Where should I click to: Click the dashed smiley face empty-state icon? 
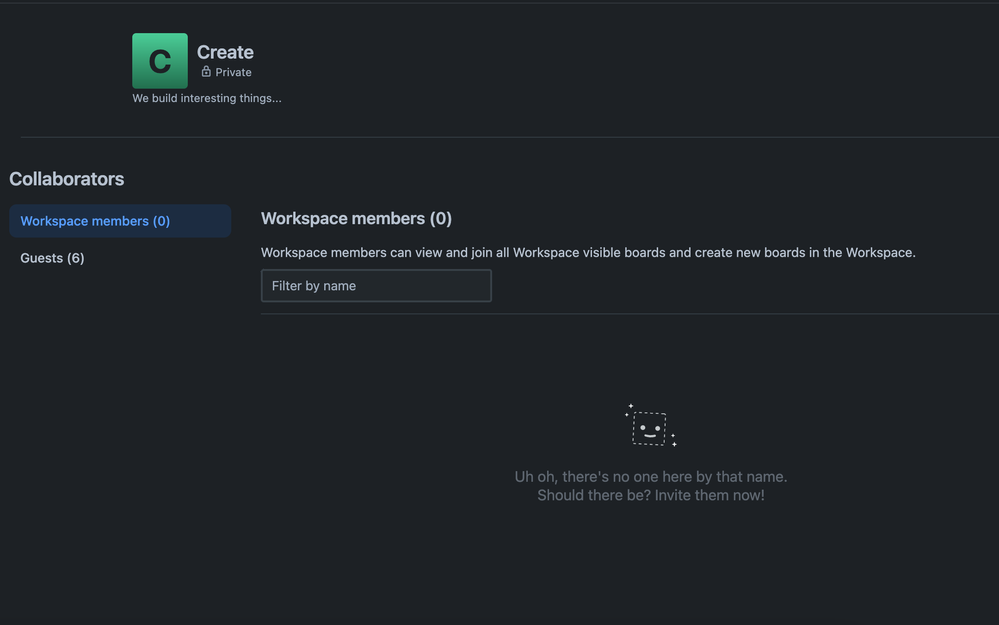point(649,429)
